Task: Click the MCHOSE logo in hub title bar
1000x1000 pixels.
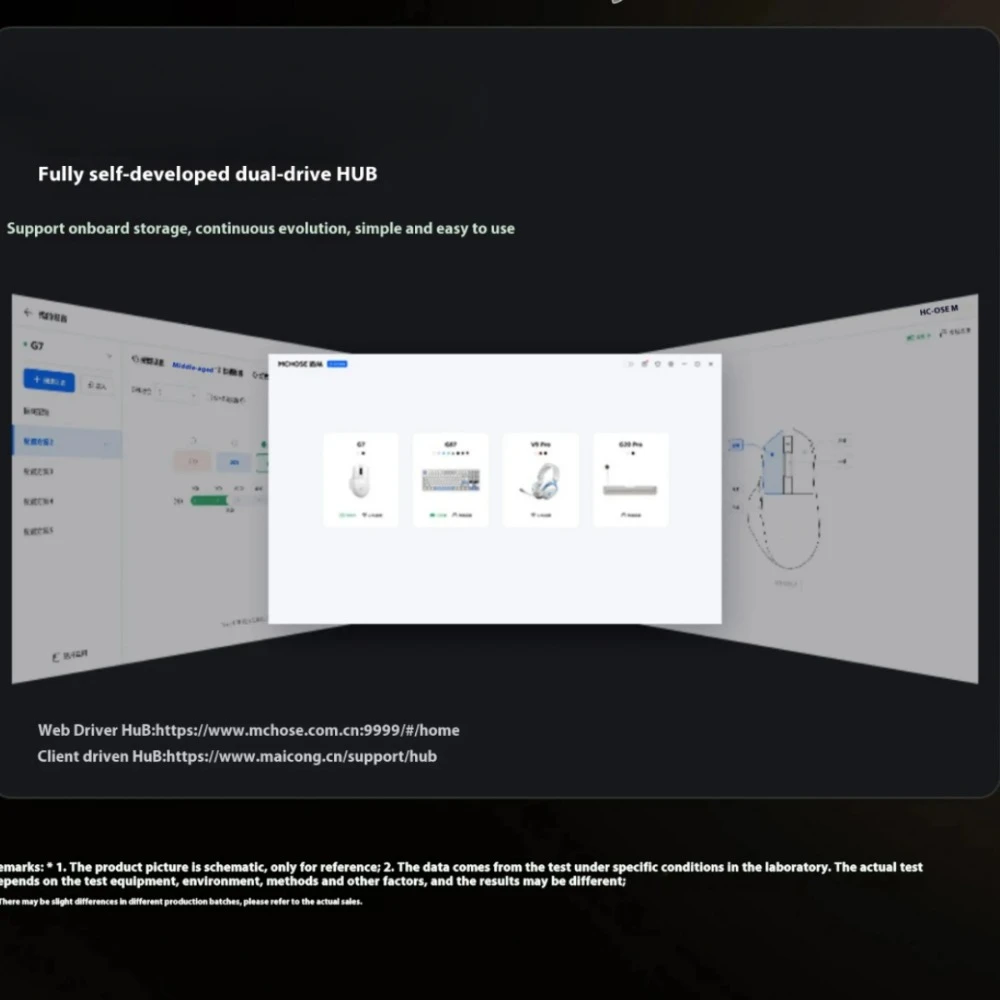Action: tap(300, 364)
